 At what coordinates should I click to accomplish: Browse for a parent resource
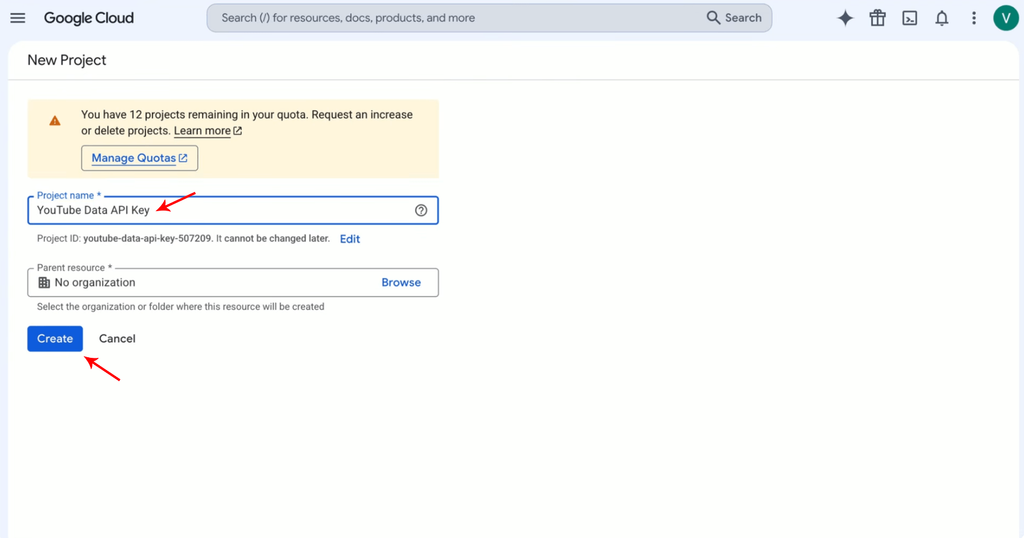(401, 283)
